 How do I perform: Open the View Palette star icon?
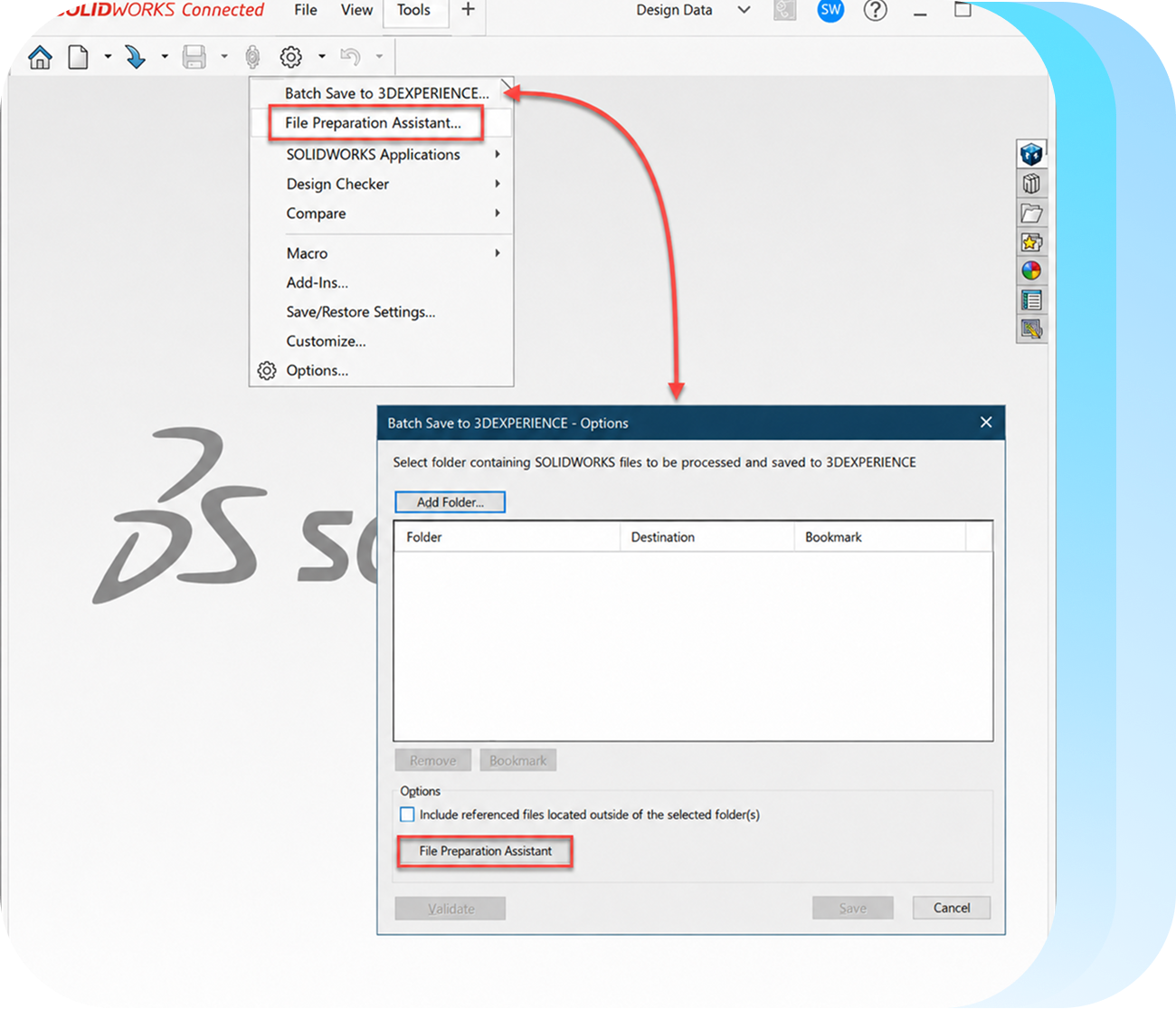coord(1031,242)
